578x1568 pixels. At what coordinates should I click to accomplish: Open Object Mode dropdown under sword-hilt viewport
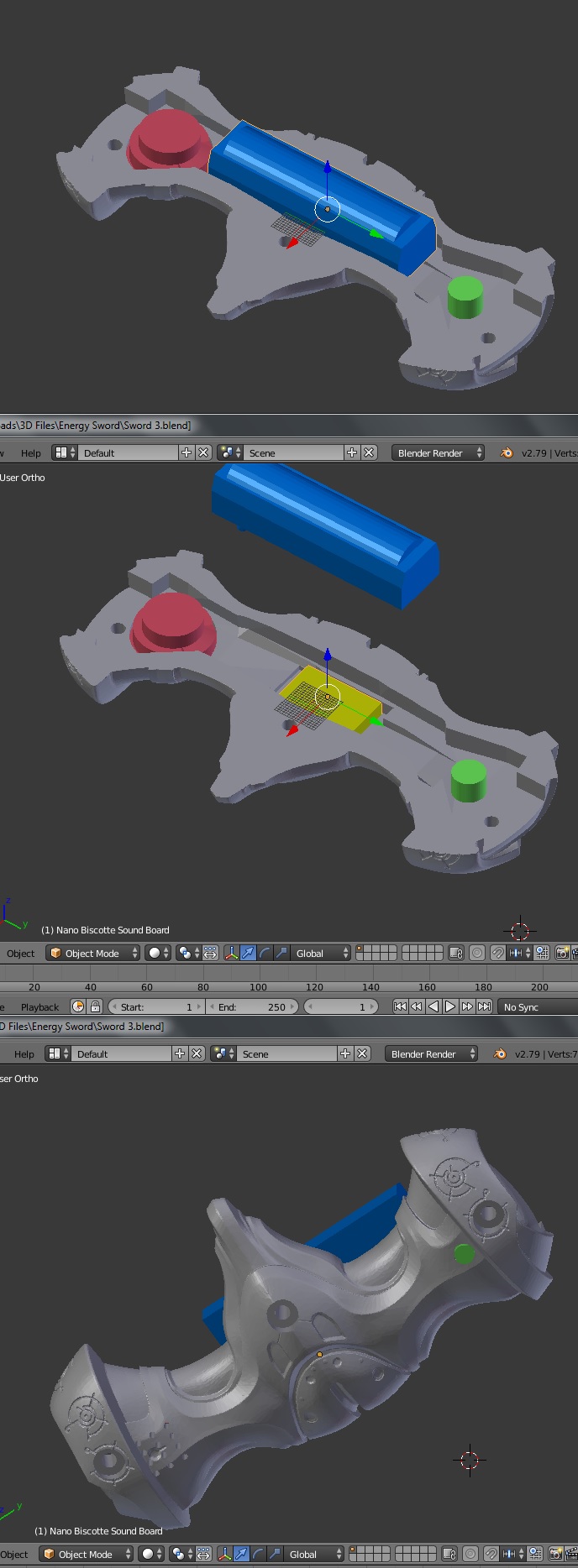(x=86, y=1554)
